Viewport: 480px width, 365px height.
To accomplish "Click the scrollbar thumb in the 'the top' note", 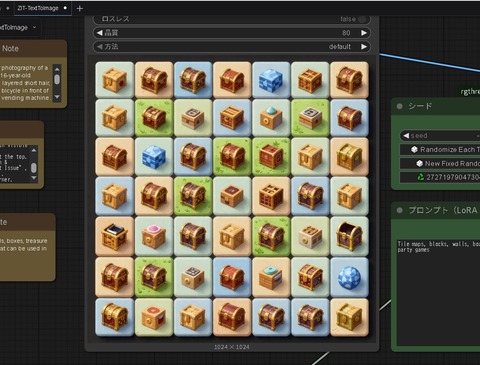I will click(x=34, y=168).
